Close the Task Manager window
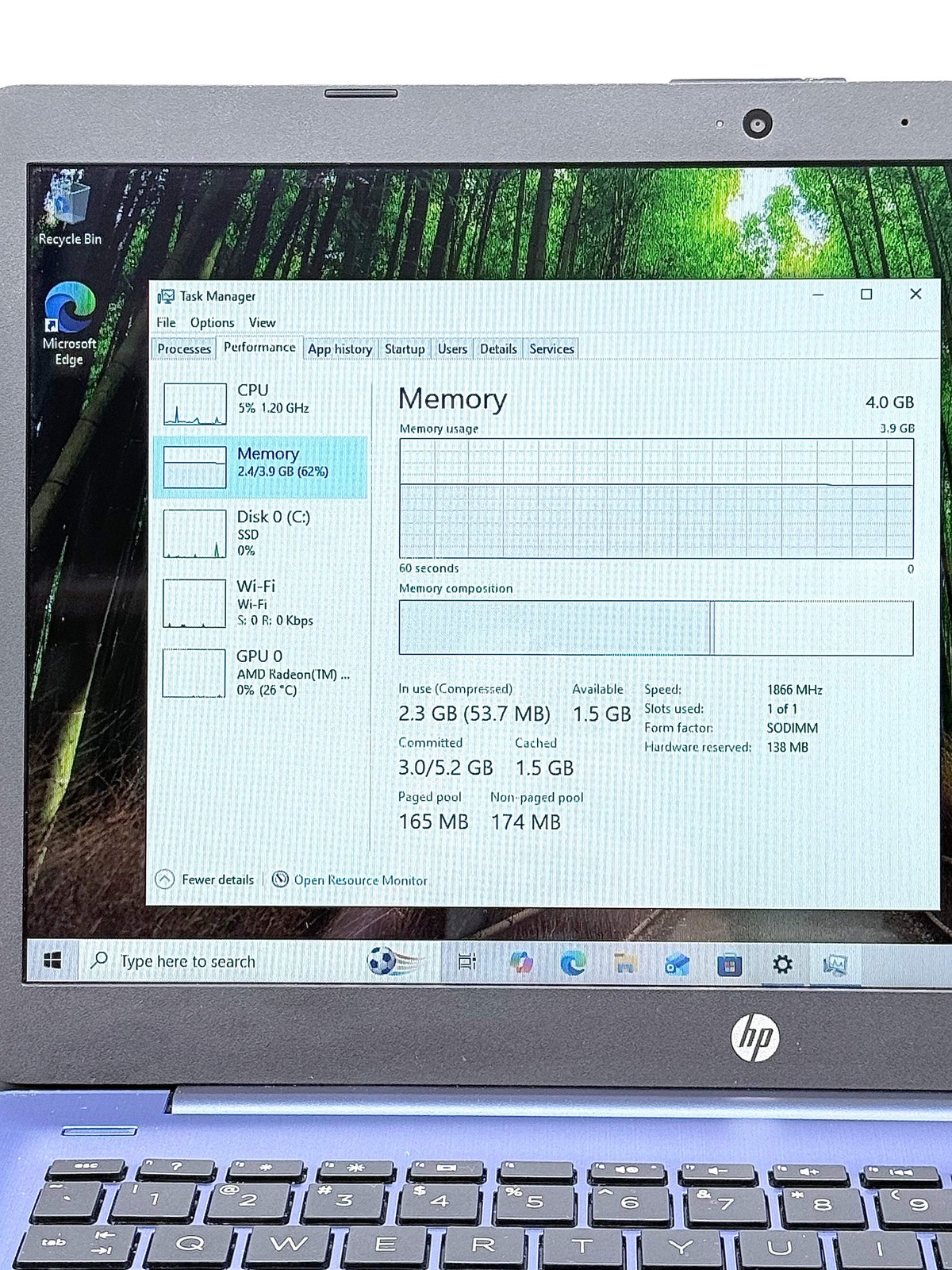 tap(916, 294)
